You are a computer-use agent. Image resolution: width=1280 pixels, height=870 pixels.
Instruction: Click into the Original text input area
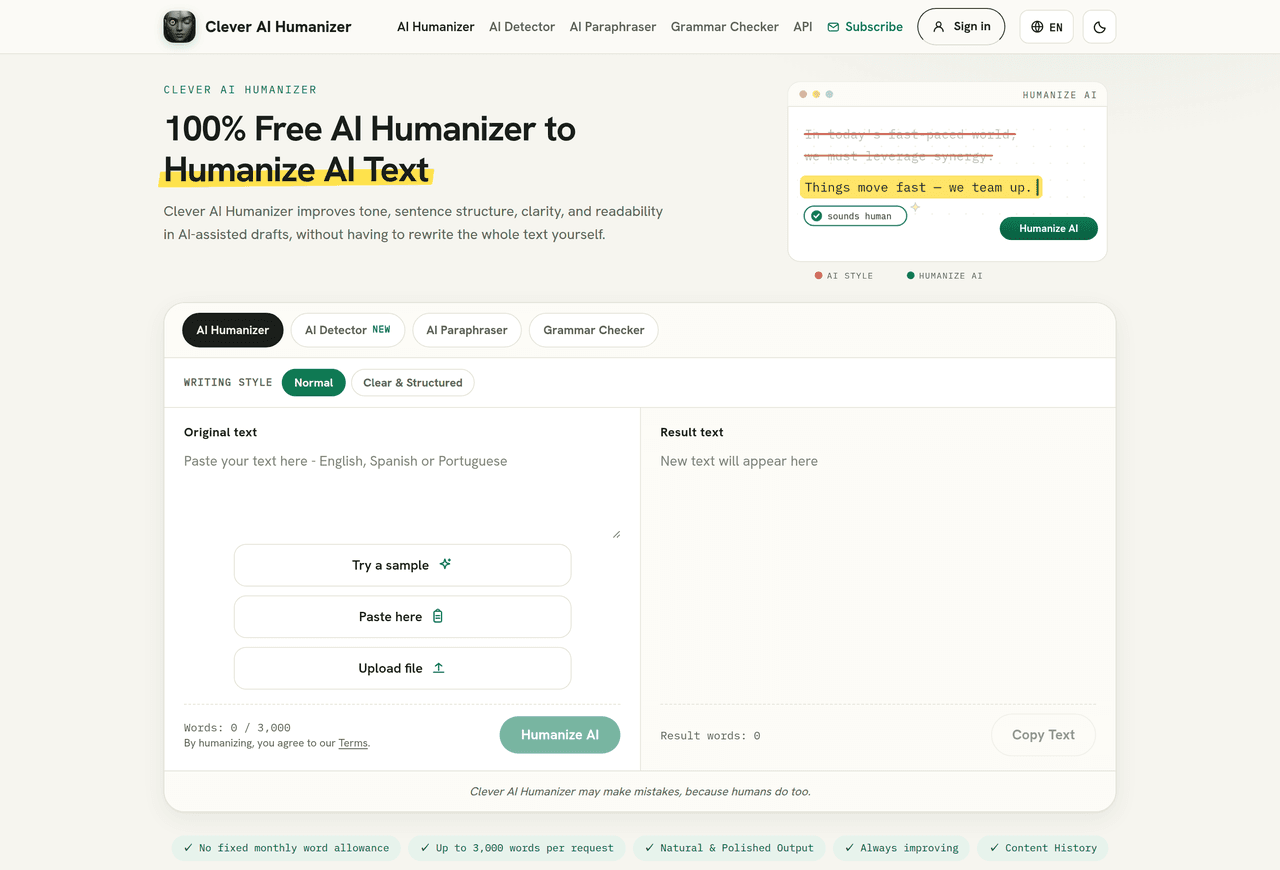pyautogui.click(x=402, y=495)
